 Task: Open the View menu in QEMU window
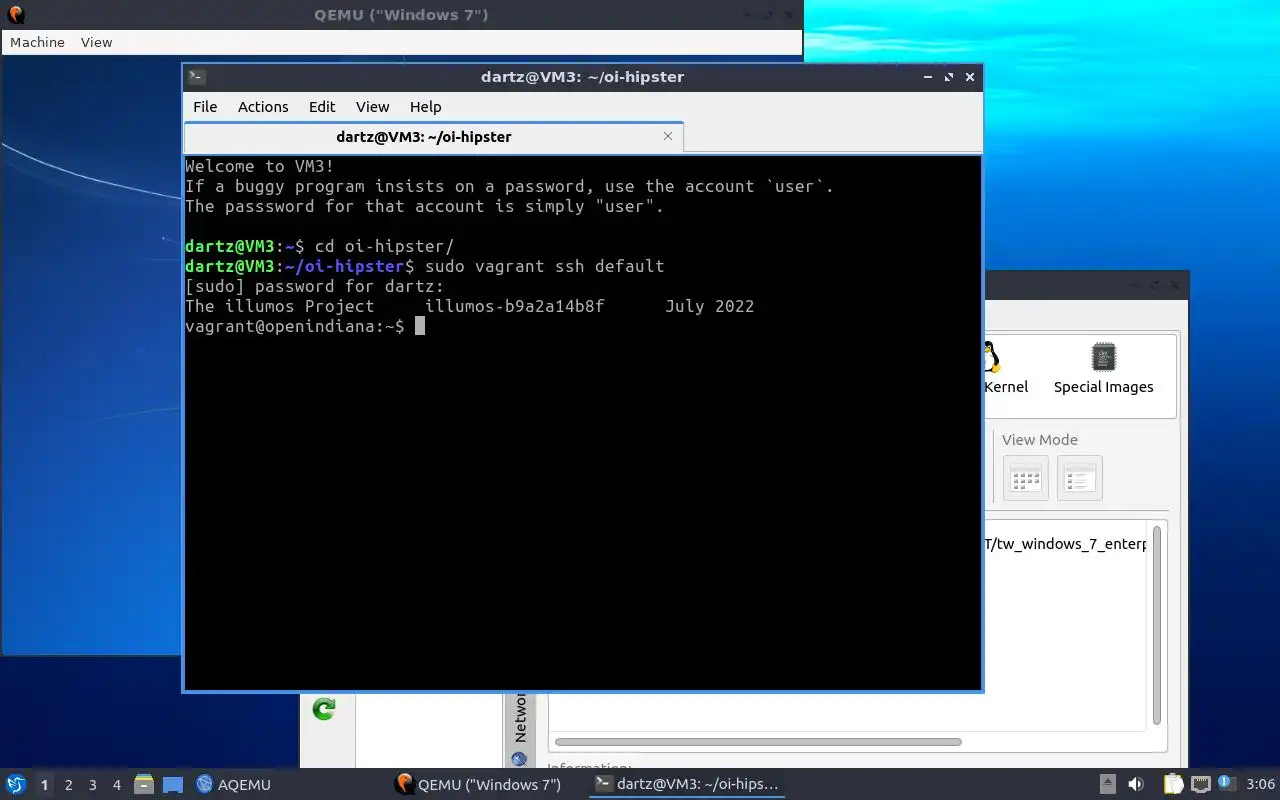tap(96, 42)
